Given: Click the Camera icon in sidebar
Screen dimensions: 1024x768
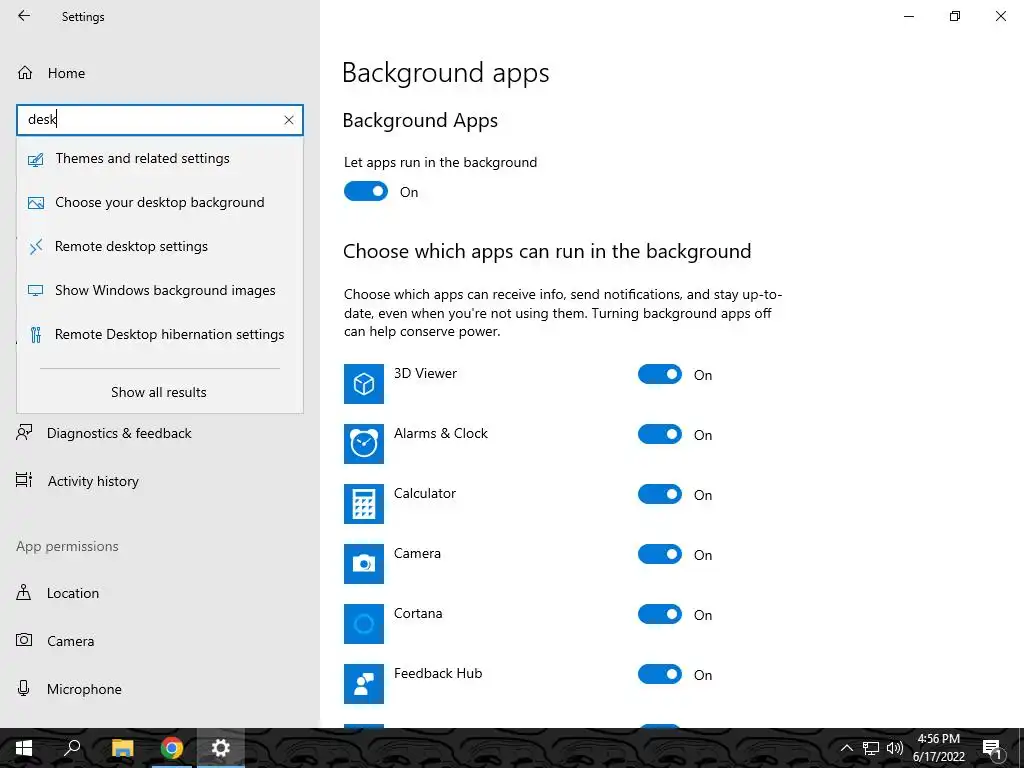Looking at the screenshot, I should 24,640.
